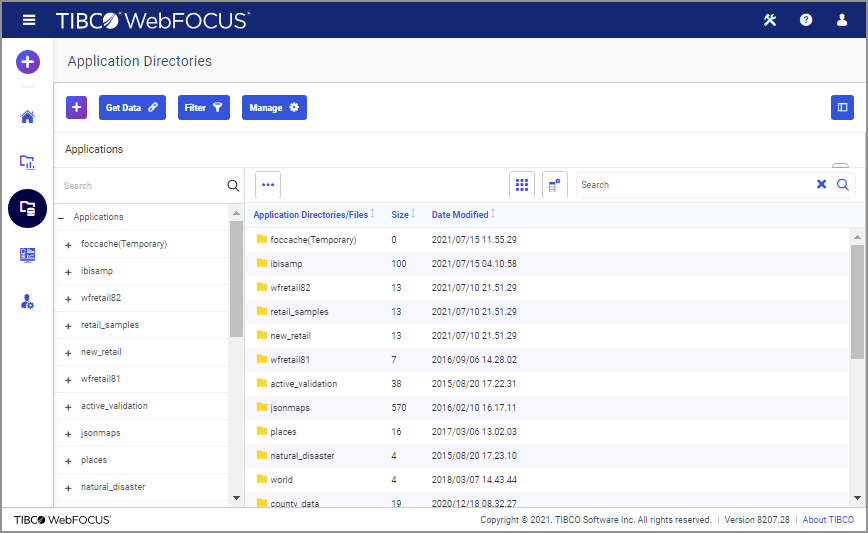
Task: Open the Application Directories sidebar icon
Action: 27,208
